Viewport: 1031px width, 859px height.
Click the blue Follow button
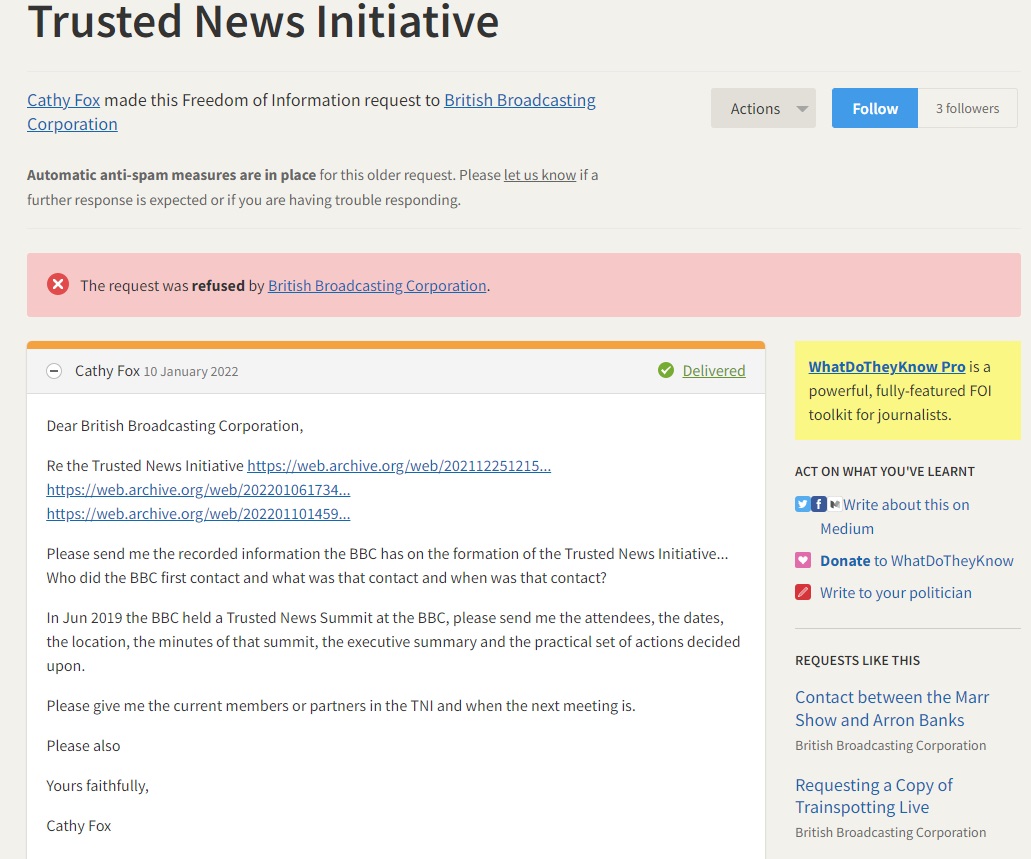point(875,108)
